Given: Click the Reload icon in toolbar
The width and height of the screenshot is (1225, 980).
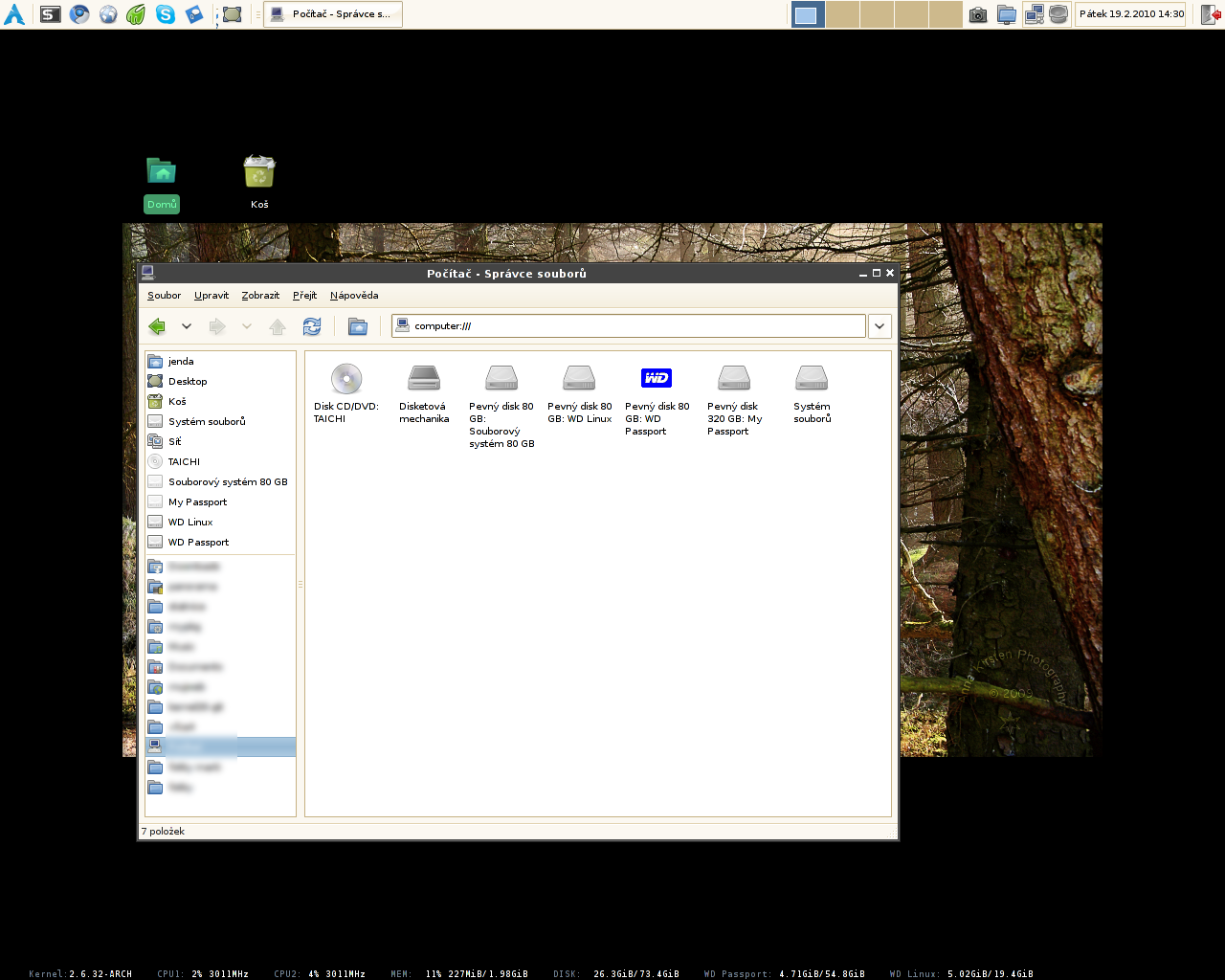Looking at the screenshot, I should (312, 326).
